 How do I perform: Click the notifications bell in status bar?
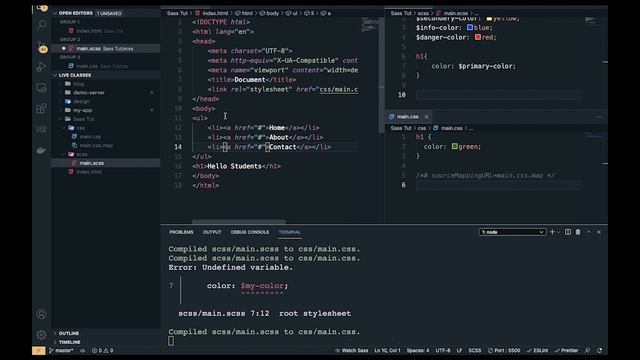[x=600, y=350]
